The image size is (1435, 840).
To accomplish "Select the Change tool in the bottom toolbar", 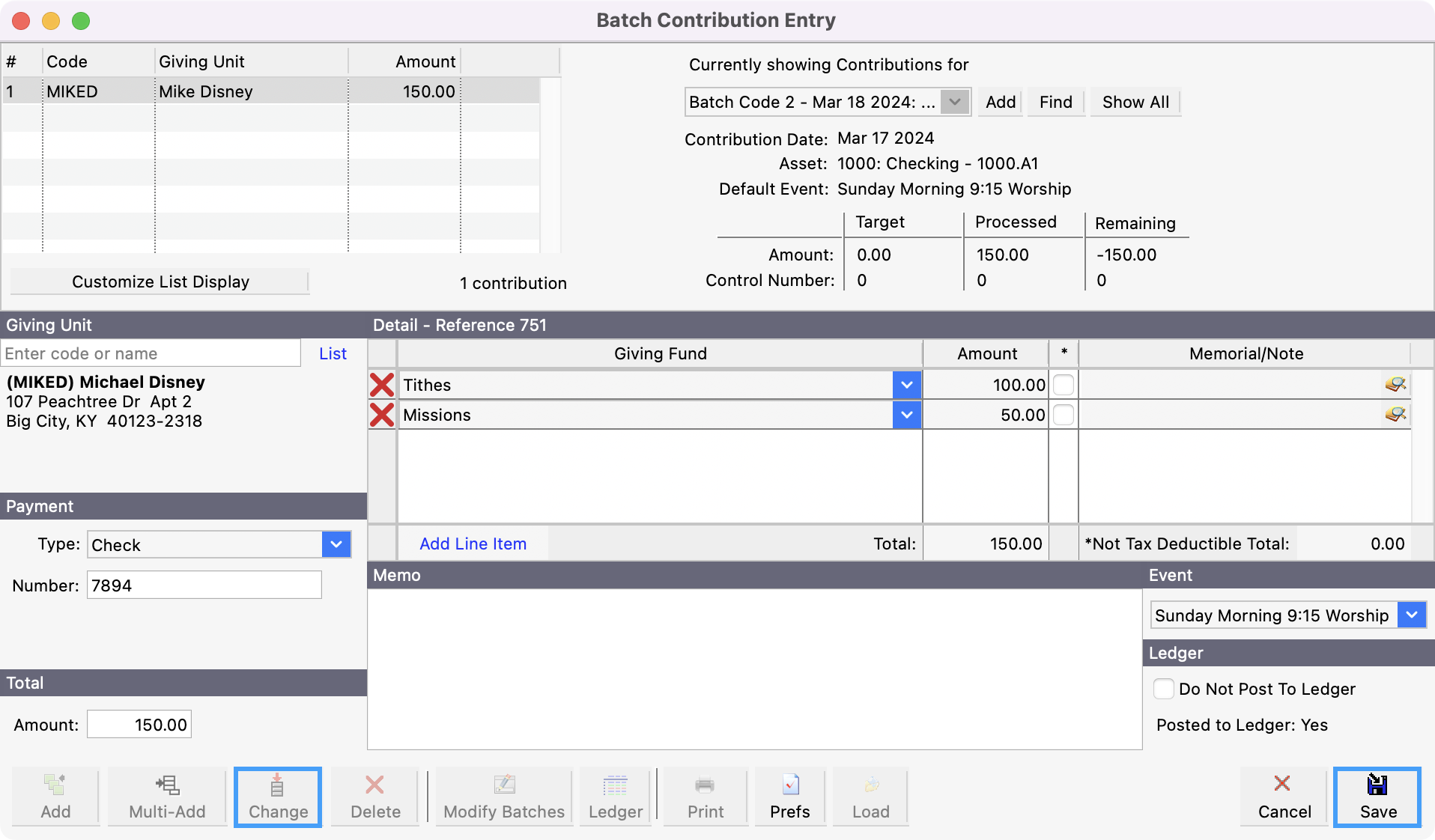I will coord(277,796).
